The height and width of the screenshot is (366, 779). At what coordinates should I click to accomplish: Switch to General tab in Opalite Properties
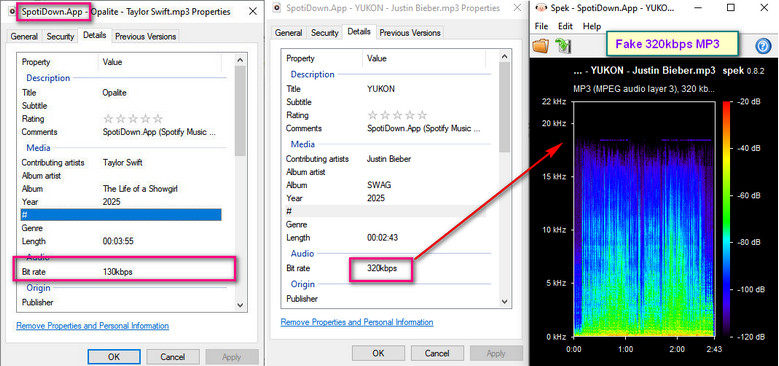[x=24, y=36]
